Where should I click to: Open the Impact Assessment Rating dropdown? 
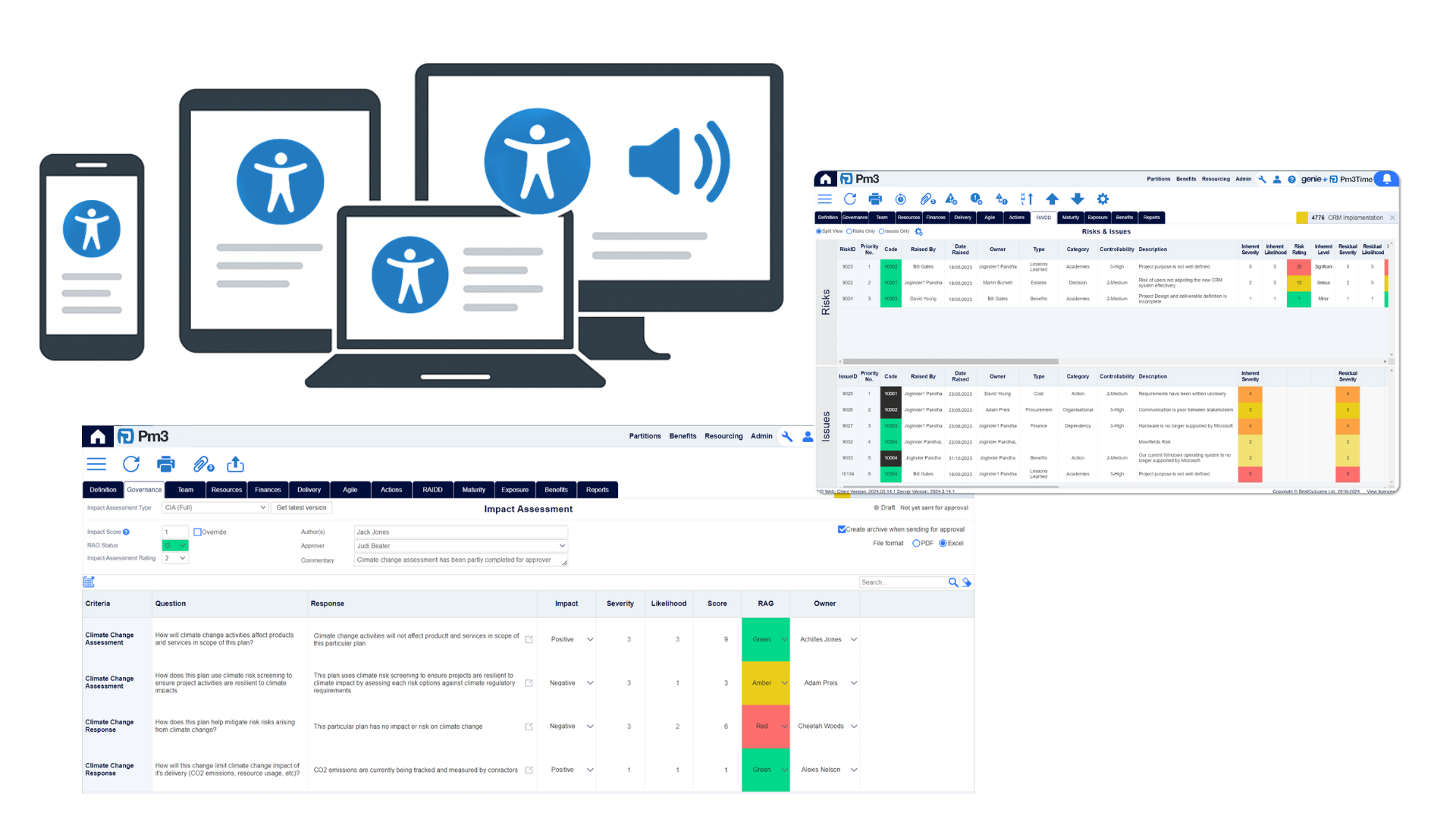[175, 558]
